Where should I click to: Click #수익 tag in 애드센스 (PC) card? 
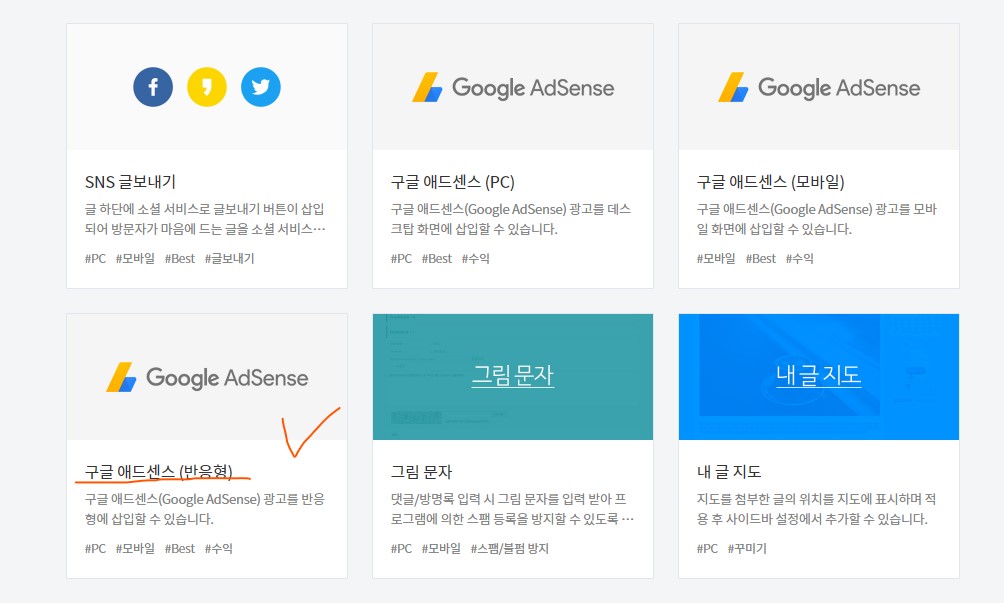click(x=476, y=259)
